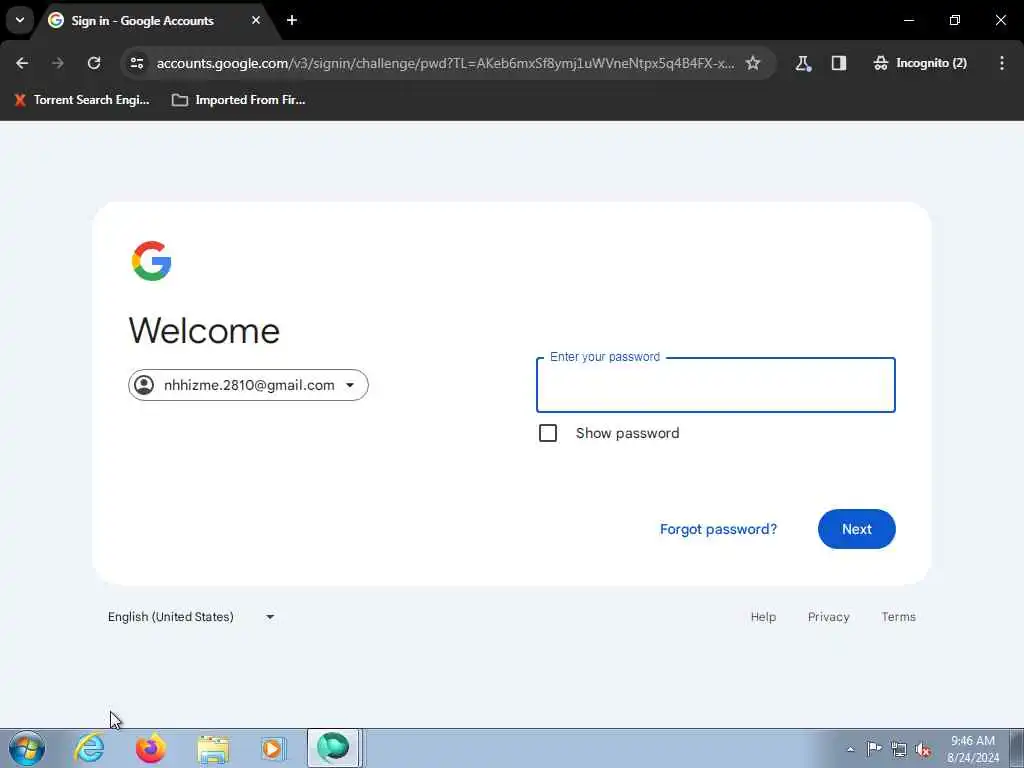Open Chrome three-dot menu
This screenshot has width=1024, height=768.
coord(1002,63)
